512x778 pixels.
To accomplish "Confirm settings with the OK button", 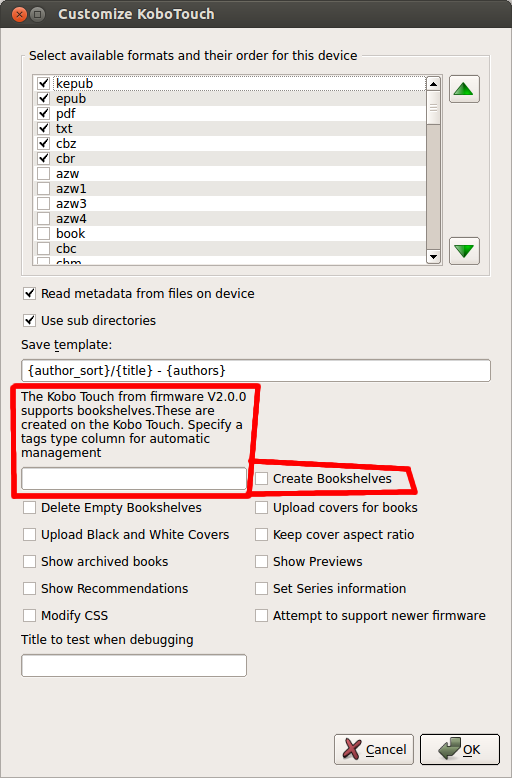I will coord(459,749).
